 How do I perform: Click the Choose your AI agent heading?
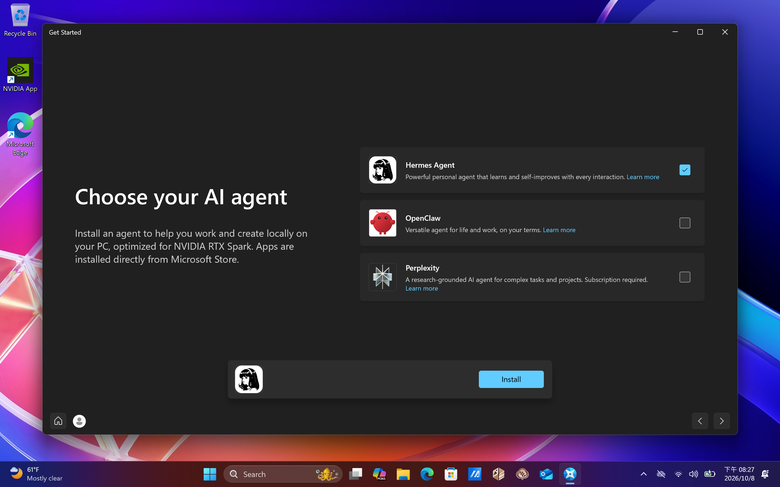click(x=181, y=197)
